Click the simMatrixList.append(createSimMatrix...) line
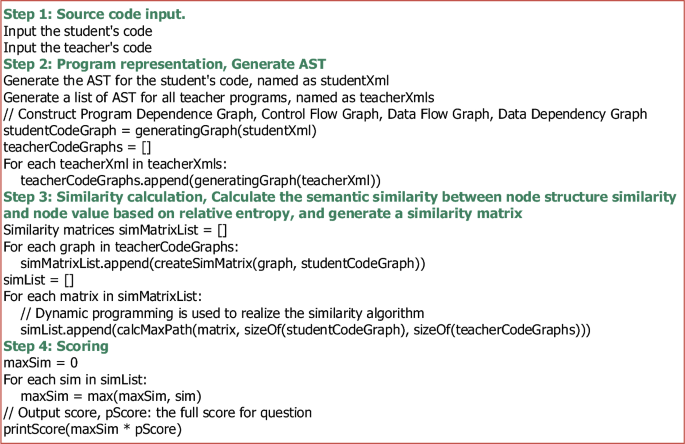Viewport: 685px width, 444px height. coord(223,263)
